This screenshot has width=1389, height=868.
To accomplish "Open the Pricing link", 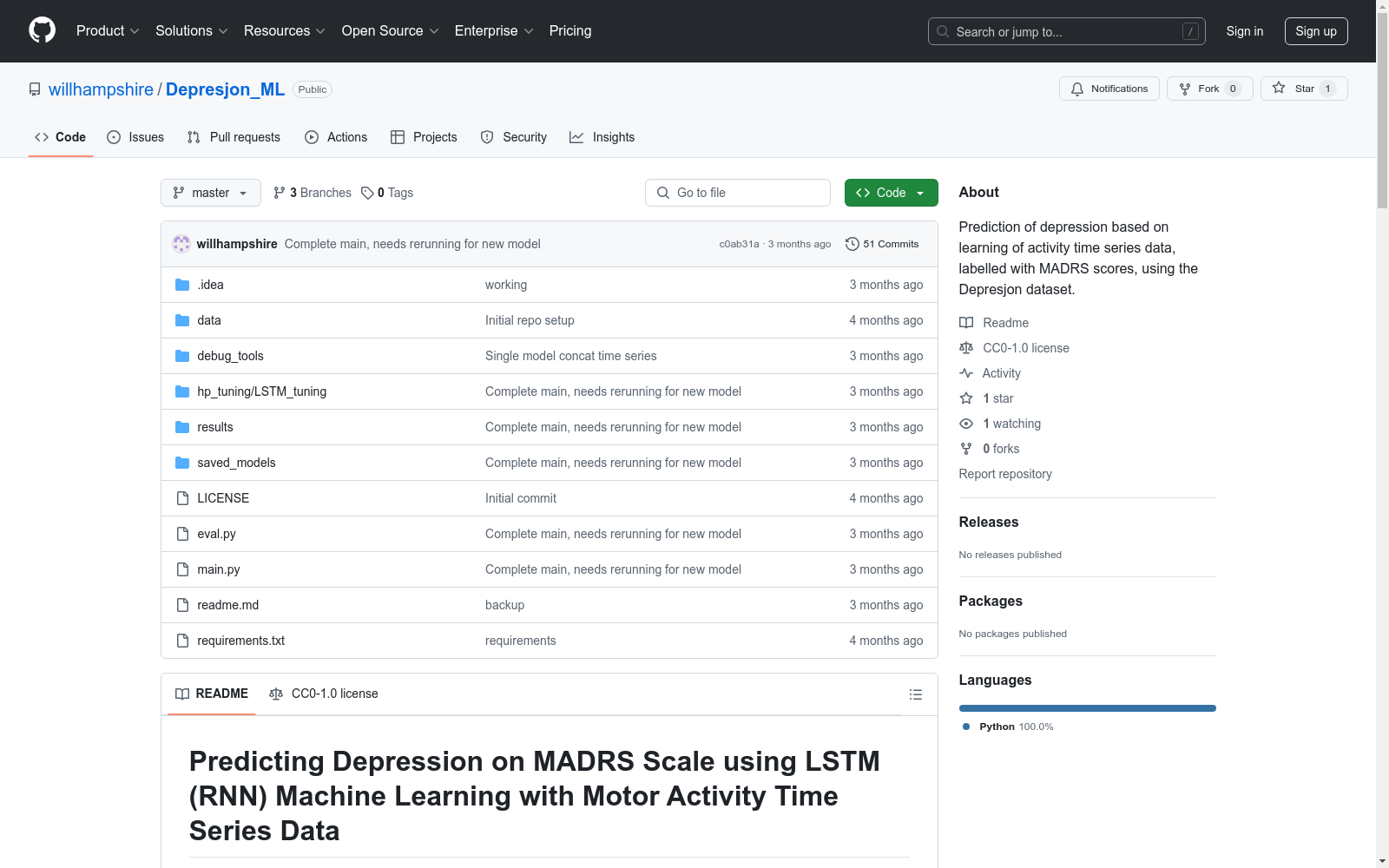I will coord(570,31).
